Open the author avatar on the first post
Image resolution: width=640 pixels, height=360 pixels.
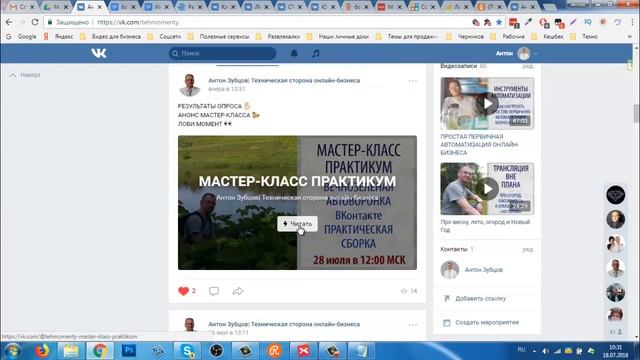point(190,85)
